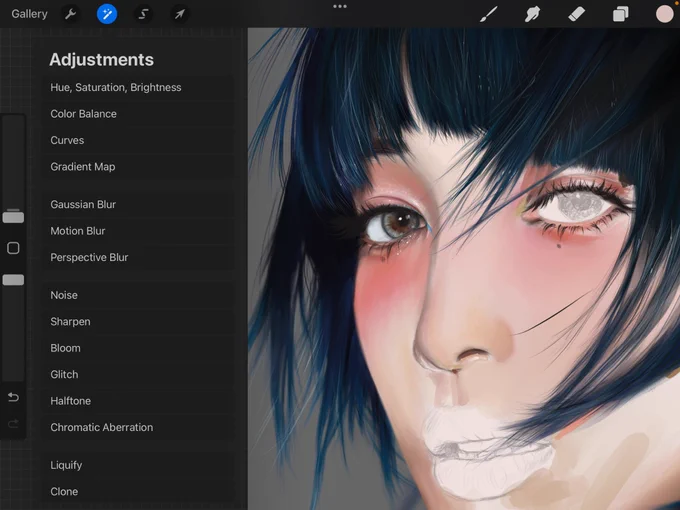Redo with the sidebar redo arrow

click(13, 423)
